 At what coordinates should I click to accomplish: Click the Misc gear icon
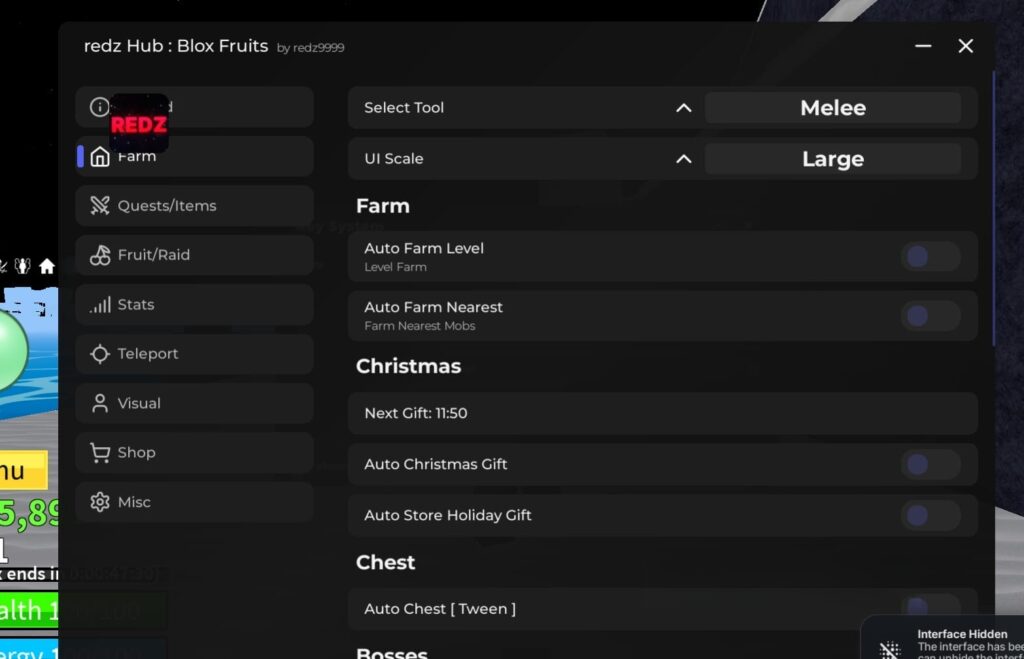point(100,502)
